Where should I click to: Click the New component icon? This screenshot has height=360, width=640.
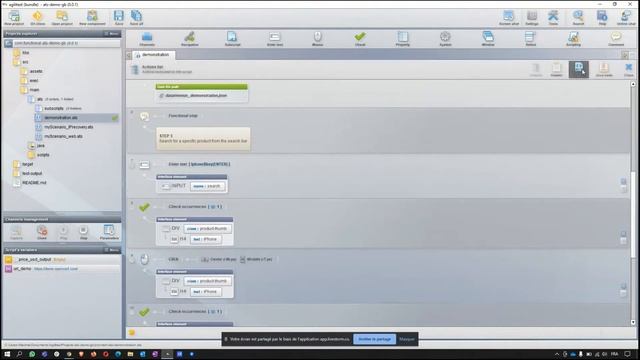pyautogui.click(x=92, y=18)
